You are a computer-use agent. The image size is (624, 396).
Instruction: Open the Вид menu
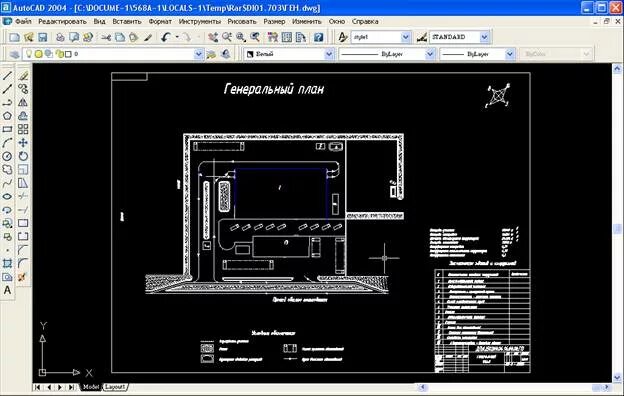(x=99, y=21)
